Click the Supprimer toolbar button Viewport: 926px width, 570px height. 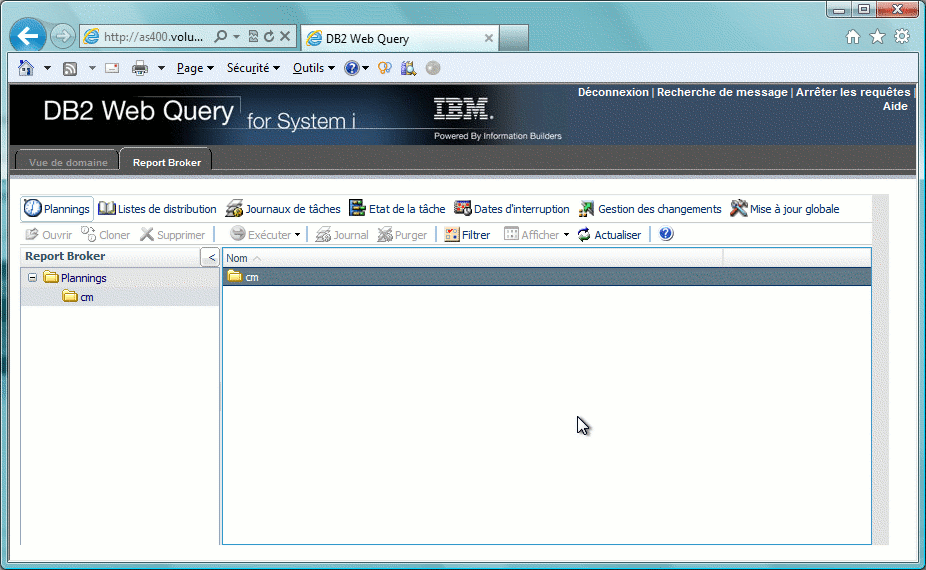(172, 235)
